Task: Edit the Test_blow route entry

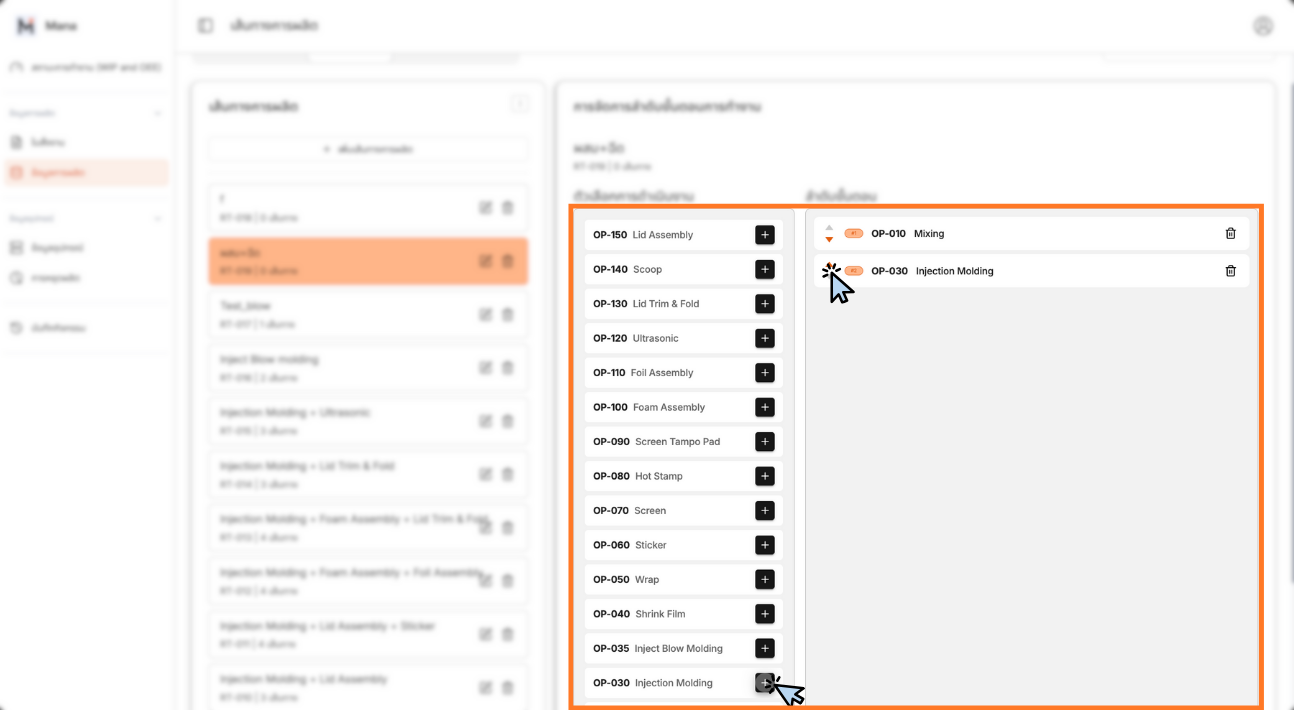Action: tap(485, 314)
